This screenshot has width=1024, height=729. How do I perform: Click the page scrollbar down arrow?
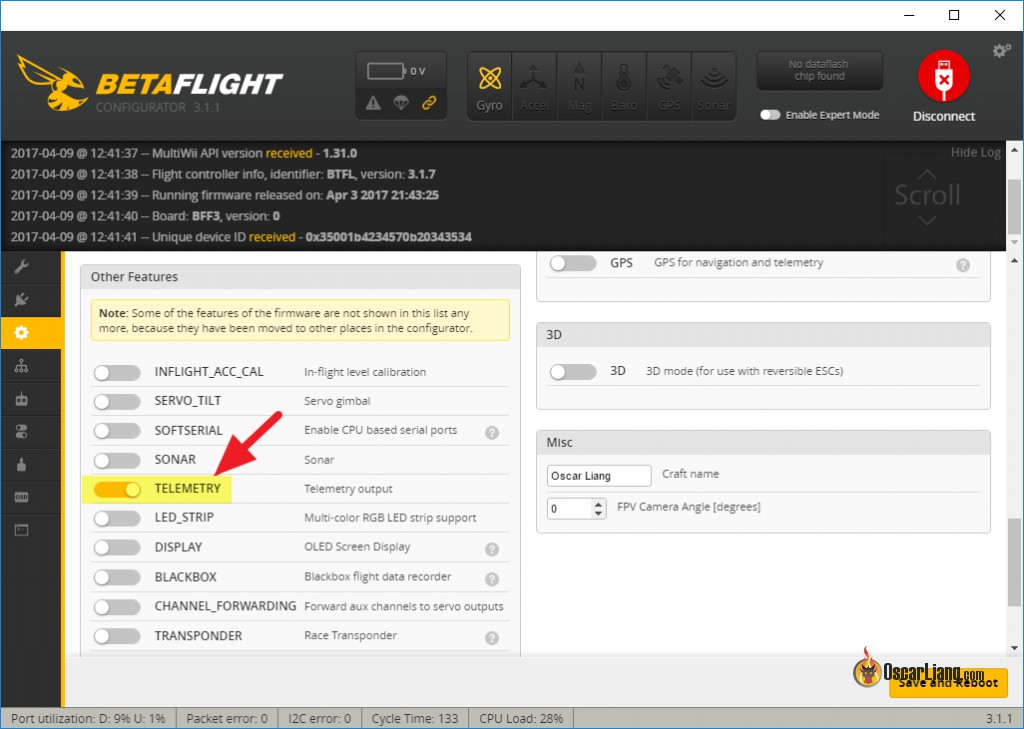coord(1014,648)
